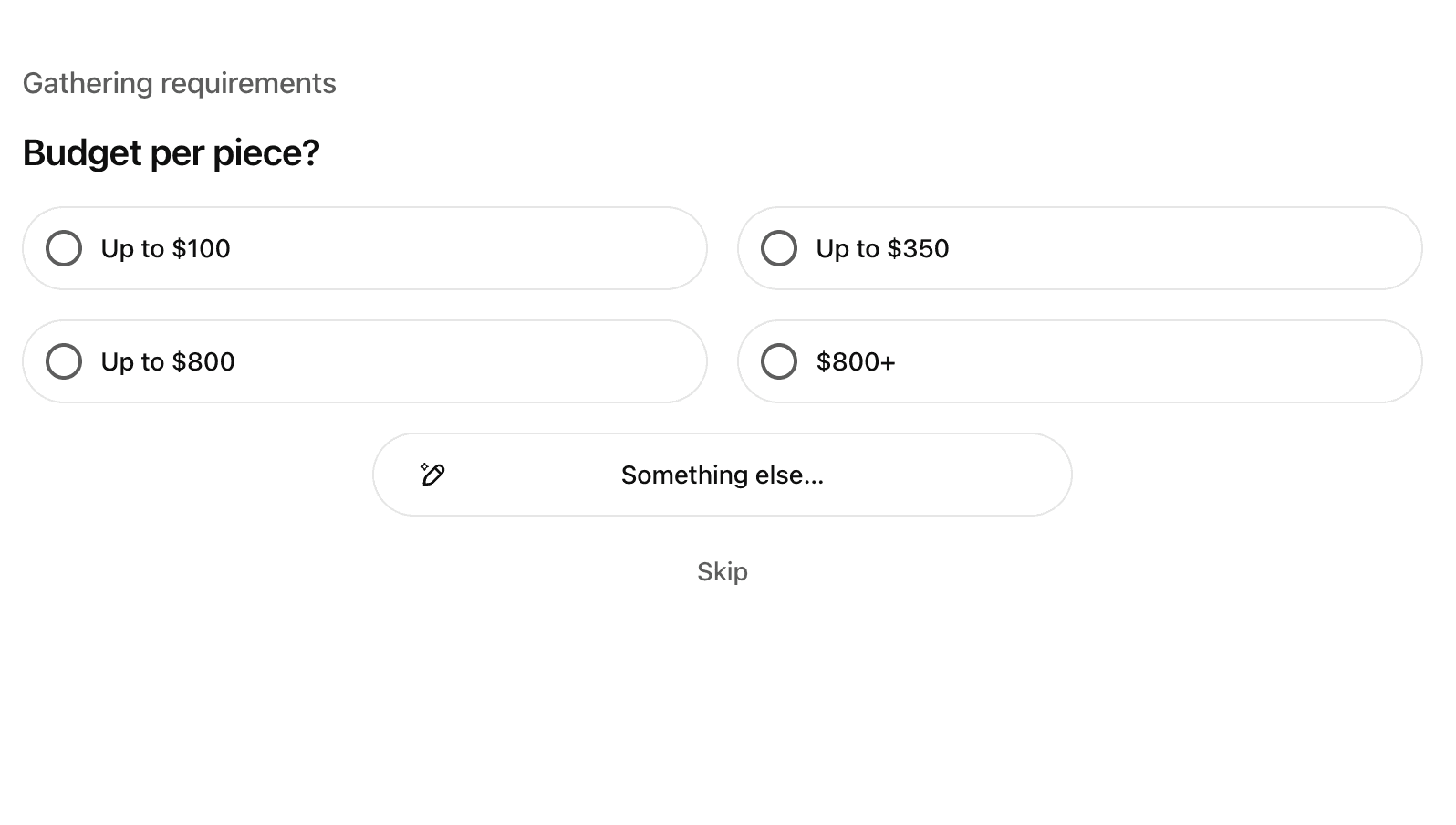The height and width of the screenshot is (825, 1456).
Task: Click the "Up to $350" label text
Action: 882,248
